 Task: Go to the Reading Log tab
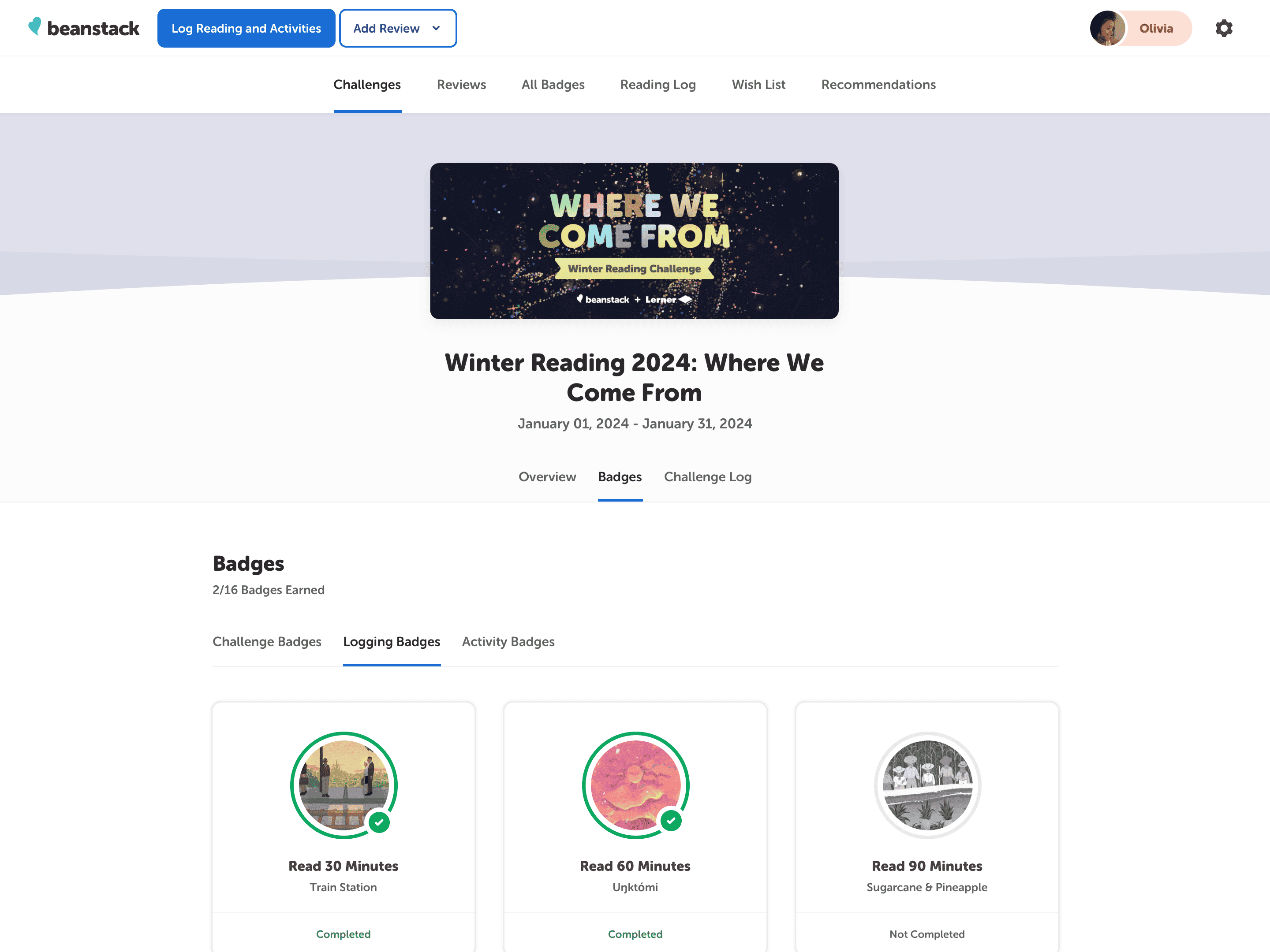[657, 84]
